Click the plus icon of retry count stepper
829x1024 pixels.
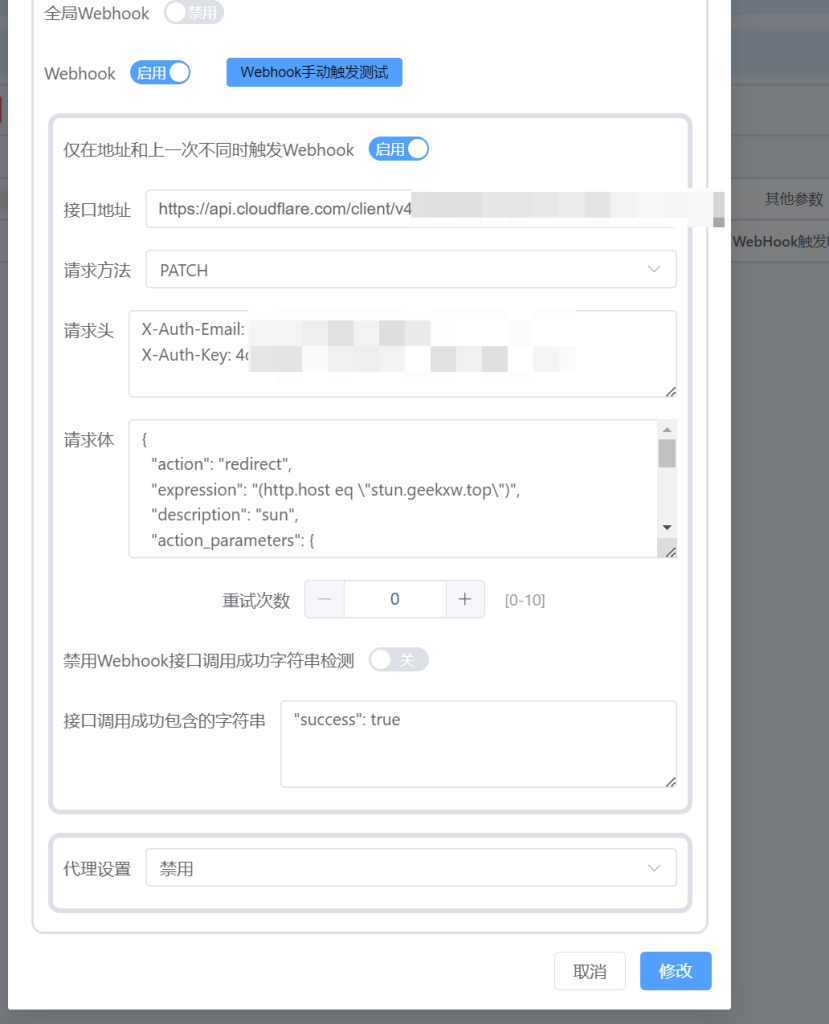464,599
